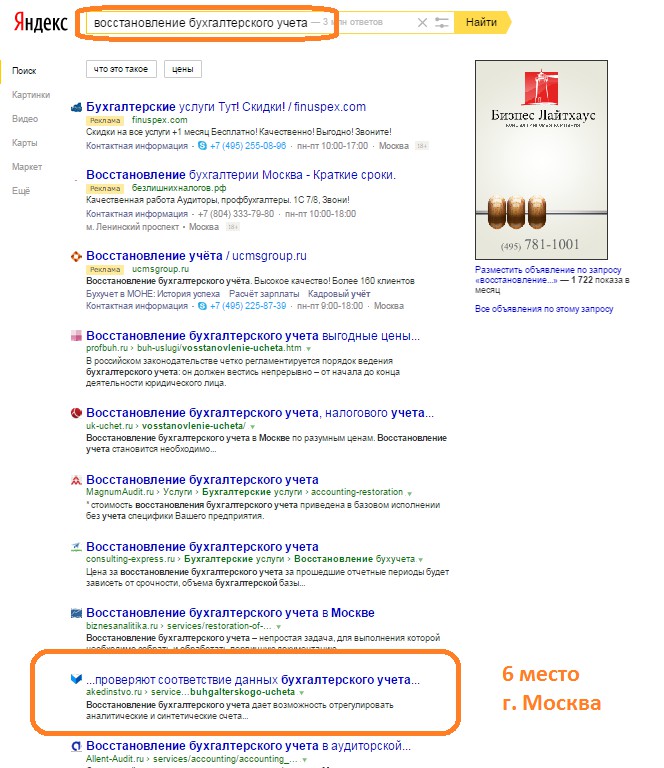Click the uk-uchet.ru favicon
This screenshot has height=768, width=664.
tap(76, 413)
